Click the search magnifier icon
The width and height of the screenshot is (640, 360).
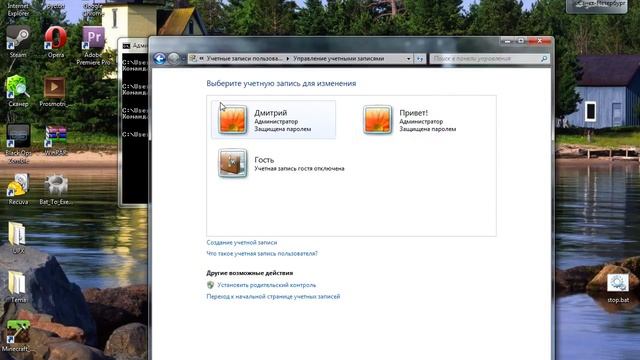544,59
